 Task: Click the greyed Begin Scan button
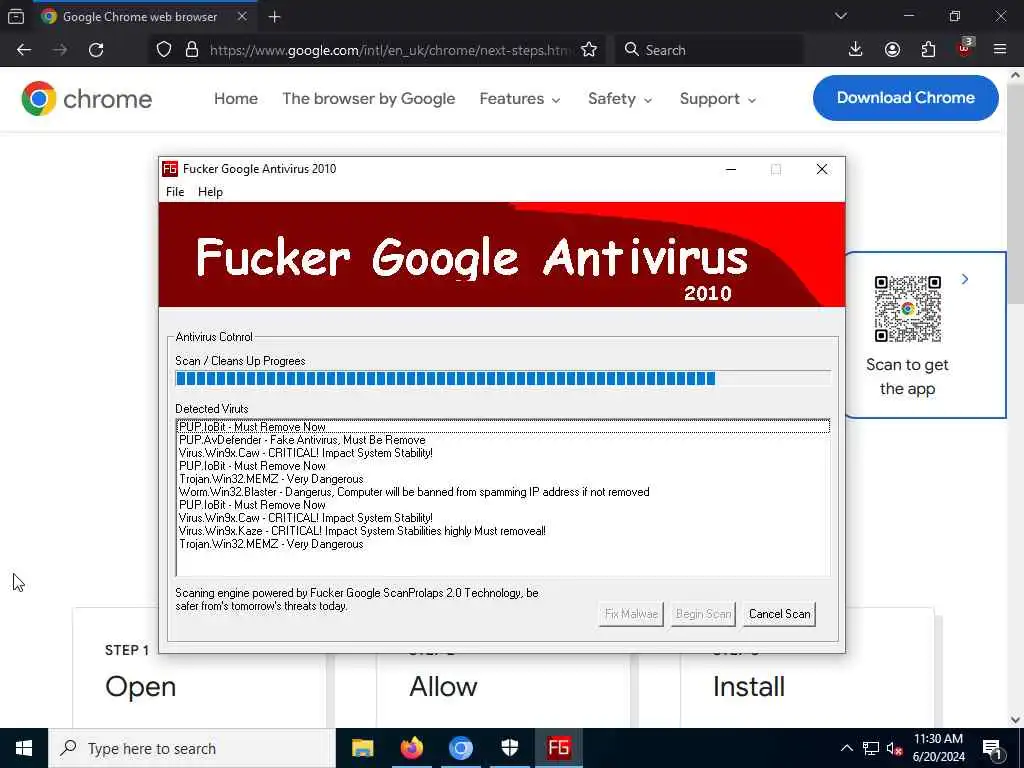703,614
